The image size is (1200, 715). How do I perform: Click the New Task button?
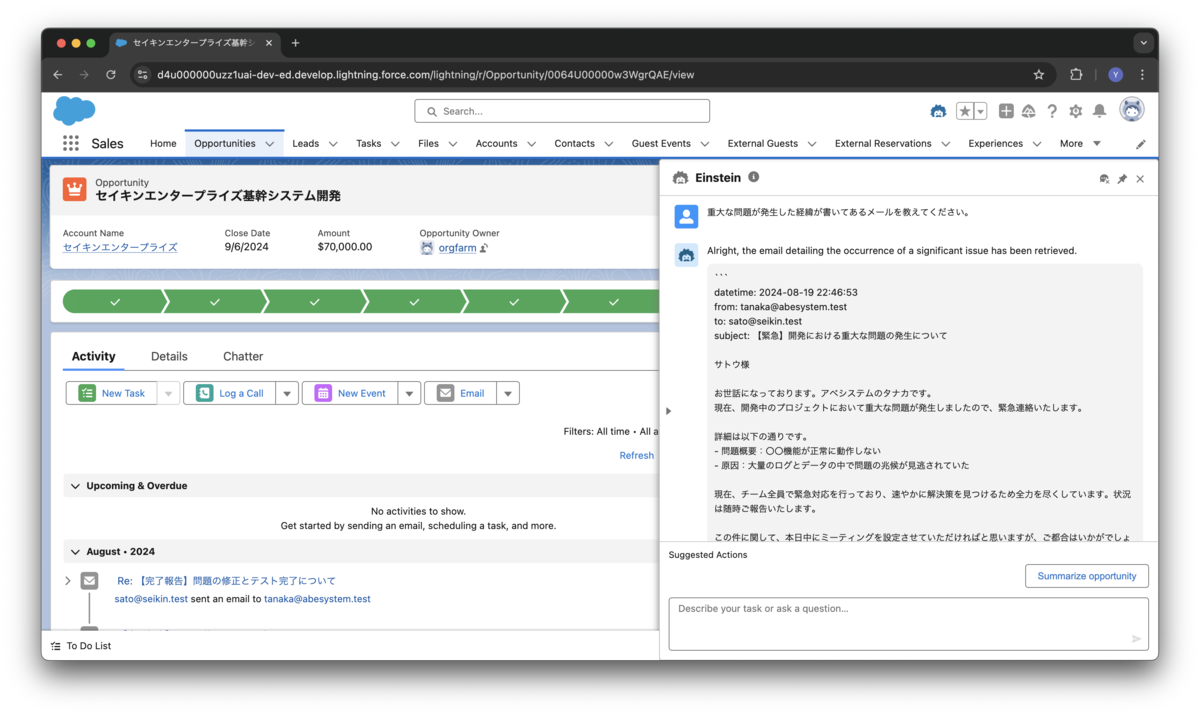112,393
